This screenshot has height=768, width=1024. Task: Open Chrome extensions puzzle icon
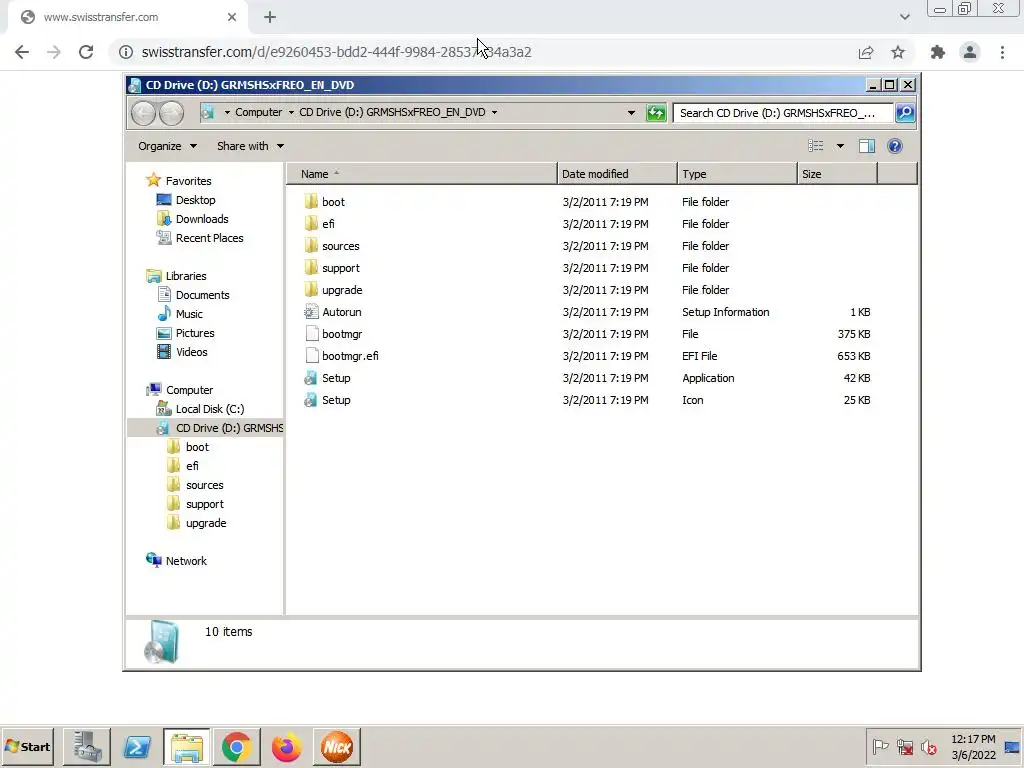pos(938,52)
